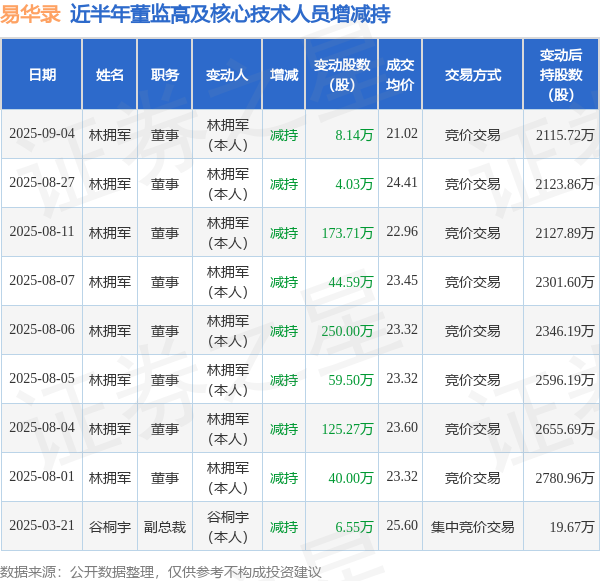Click the average price 25.60
Viewport: 600px width, 581px height.
(x=402, y=526)
